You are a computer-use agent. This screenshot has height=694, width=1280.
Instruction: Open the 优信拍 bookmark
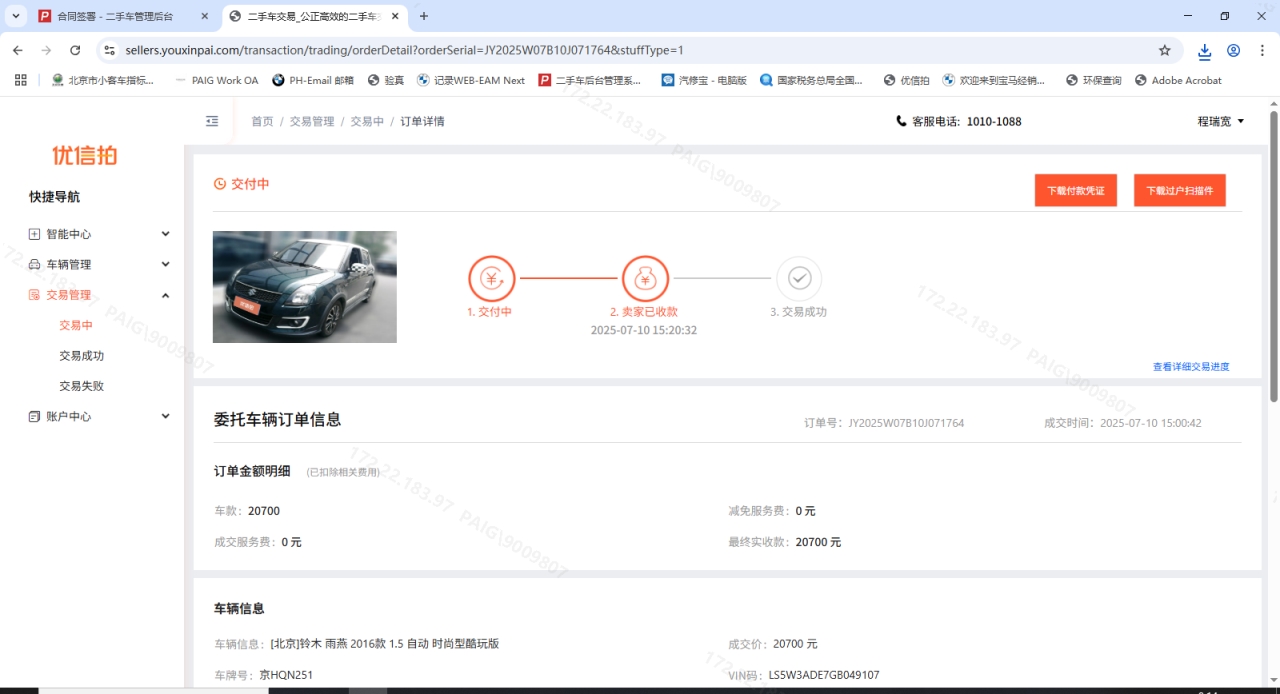tap(907, 80)
